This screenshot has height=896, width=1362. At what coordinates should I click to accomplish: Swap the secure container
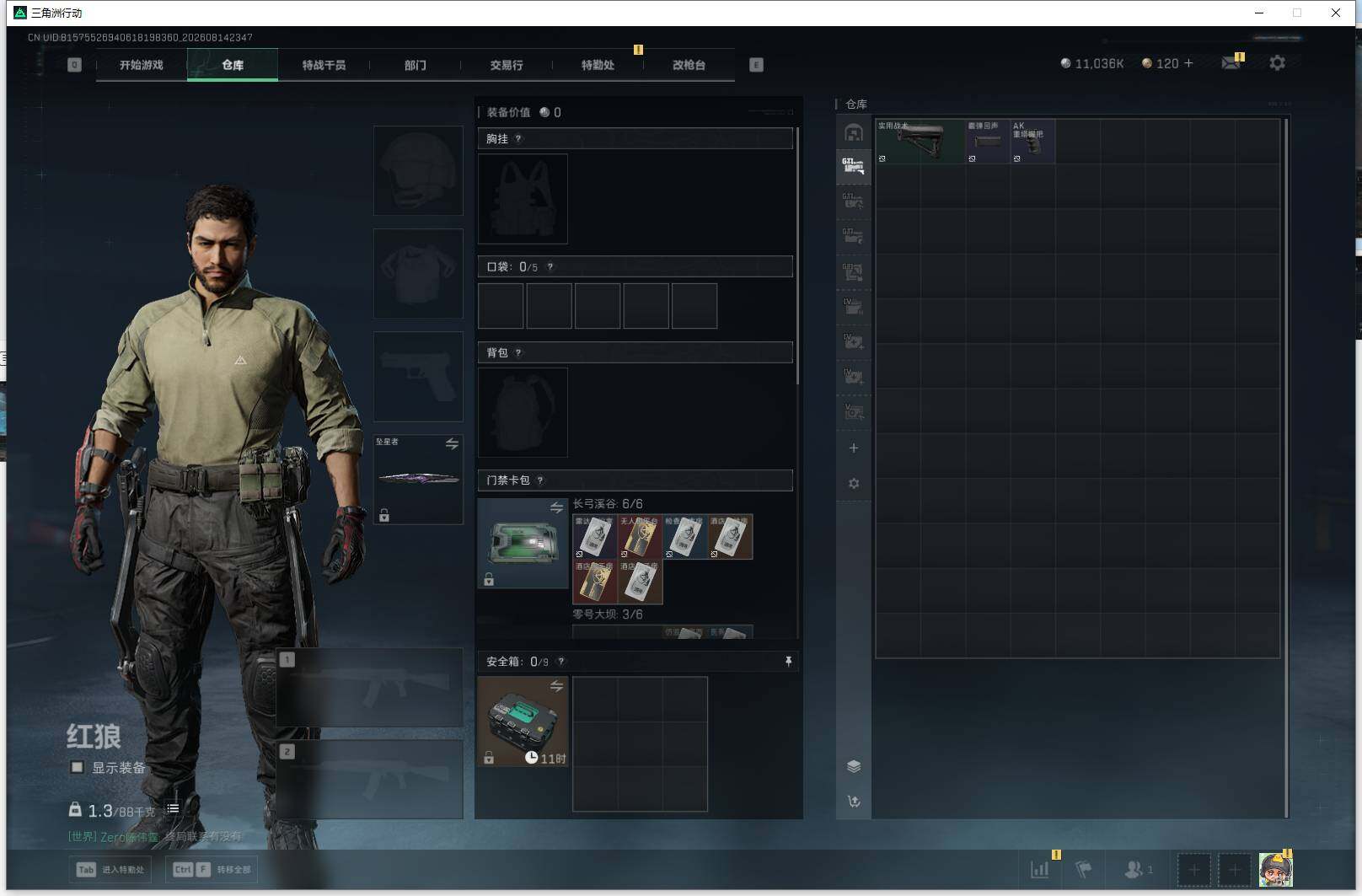click(x=556, y=686)
